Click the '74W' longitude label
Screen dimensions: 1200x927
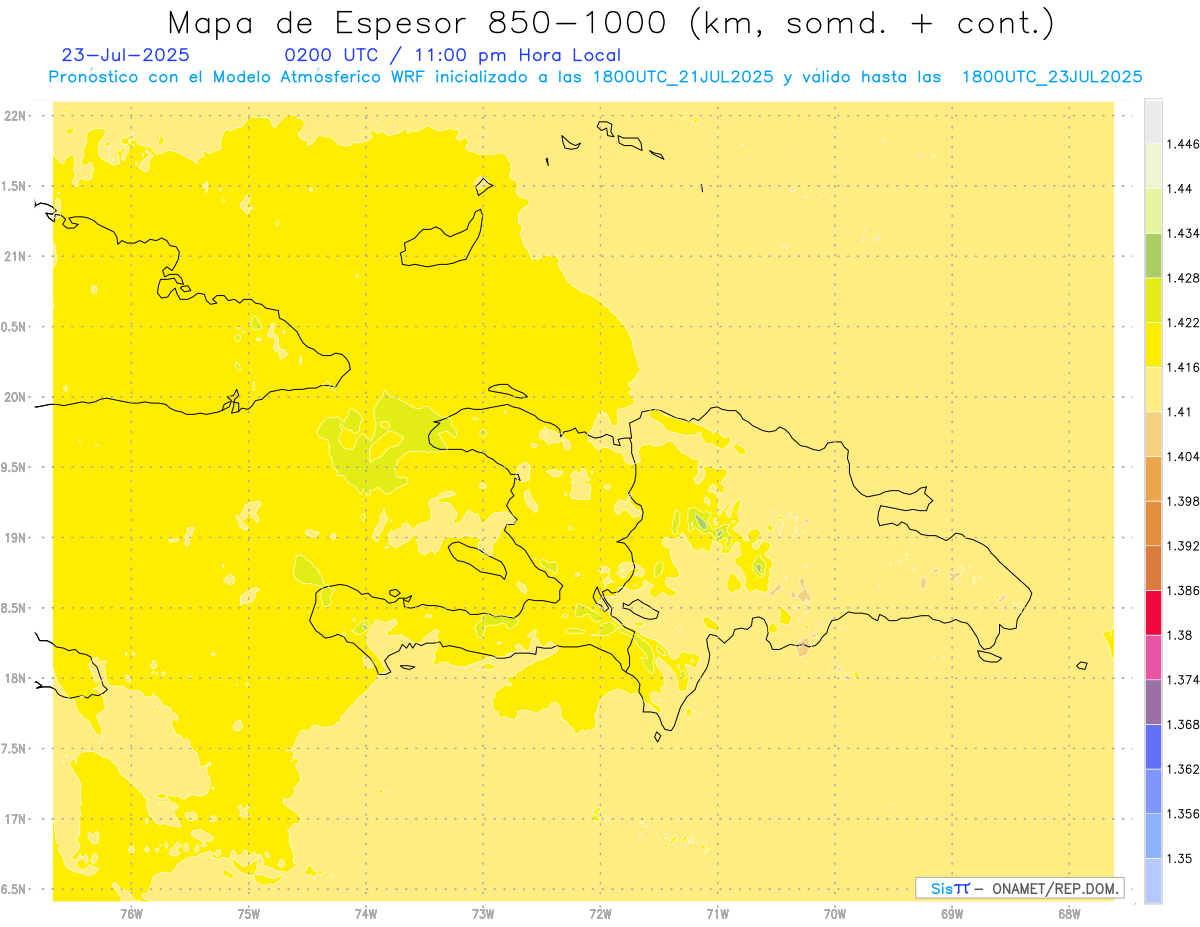[366, 914]
